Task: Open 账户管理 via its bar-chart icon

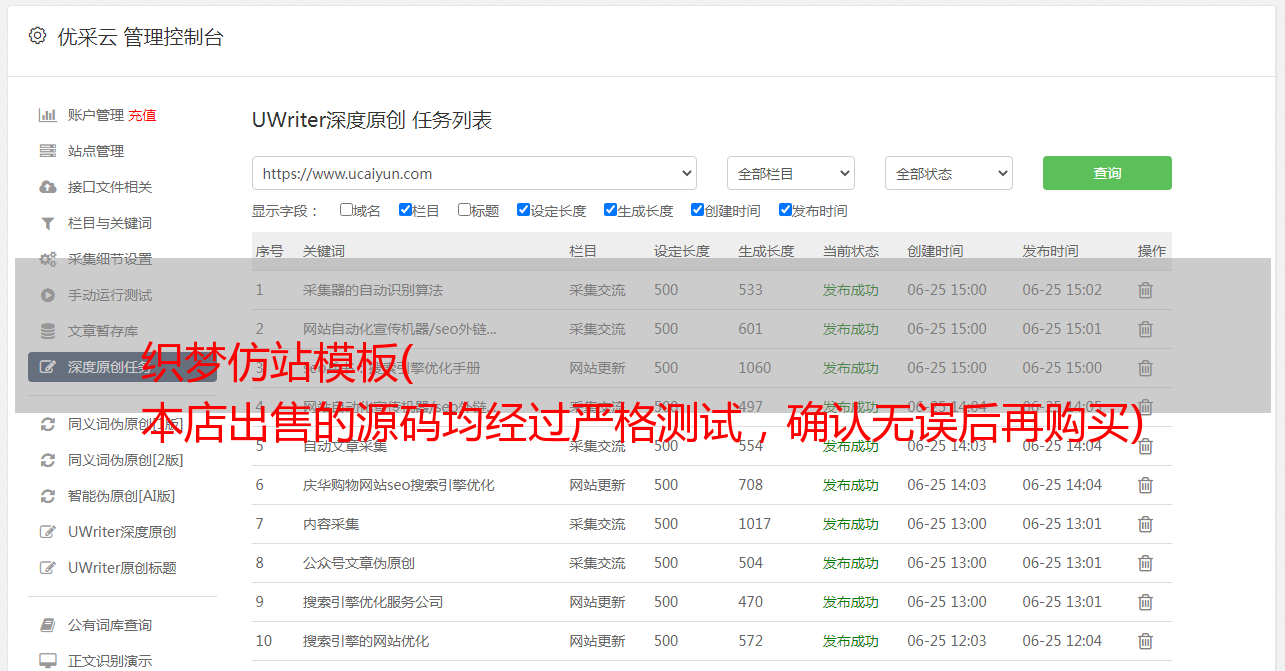Action: pos(47,115)
